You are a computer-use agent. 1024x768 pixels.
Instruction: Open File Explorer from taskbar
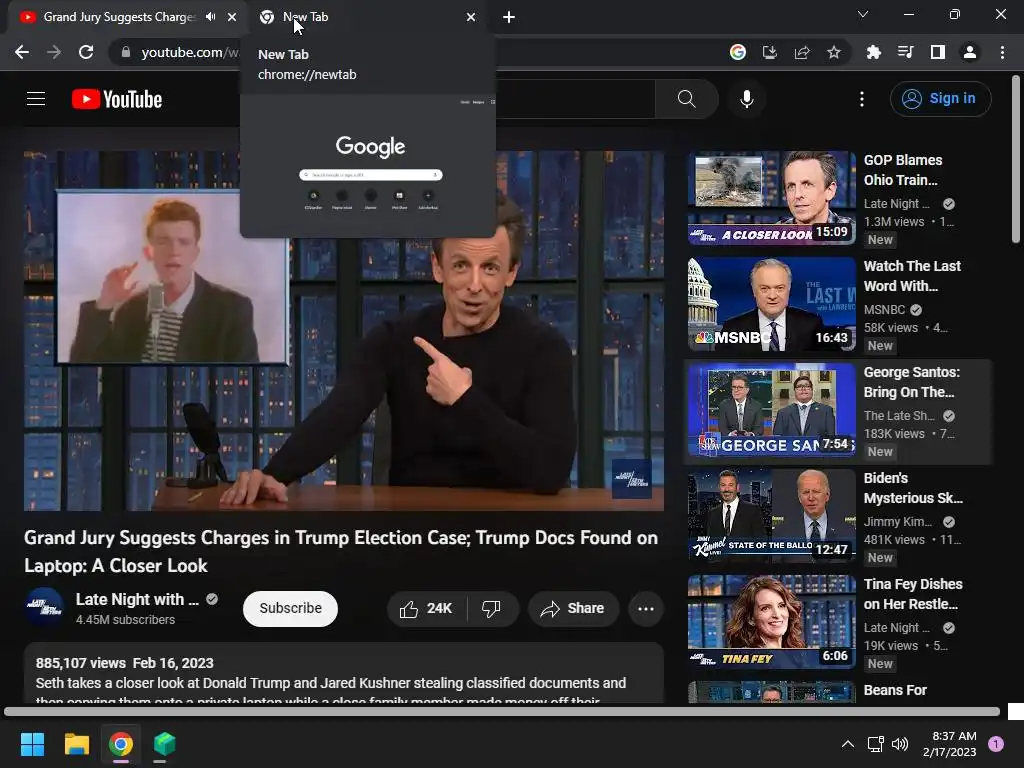point(76,744)
